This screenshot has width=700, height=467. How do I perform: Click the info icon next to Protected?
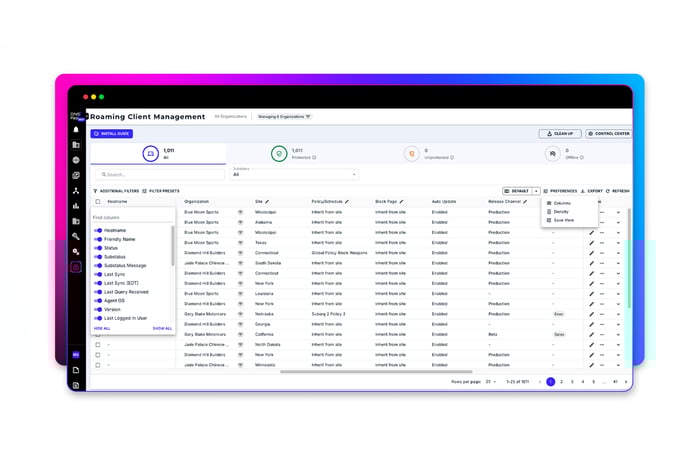tap(314, 158)
